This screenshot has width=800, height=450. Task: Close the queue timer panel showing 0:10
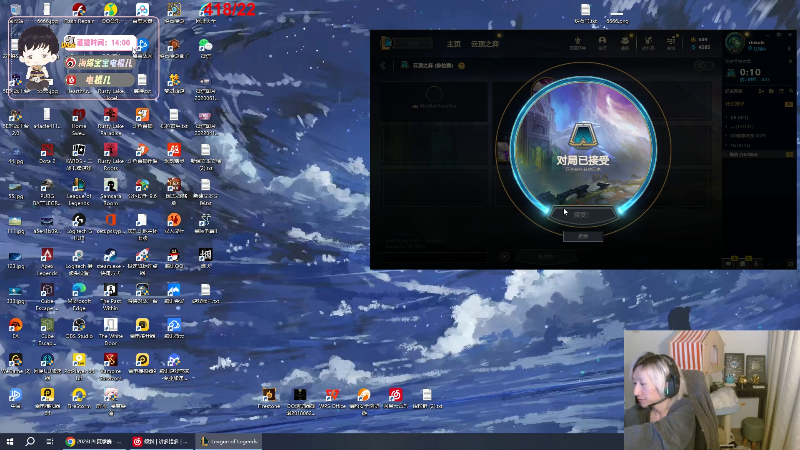[x=791, y=61]
